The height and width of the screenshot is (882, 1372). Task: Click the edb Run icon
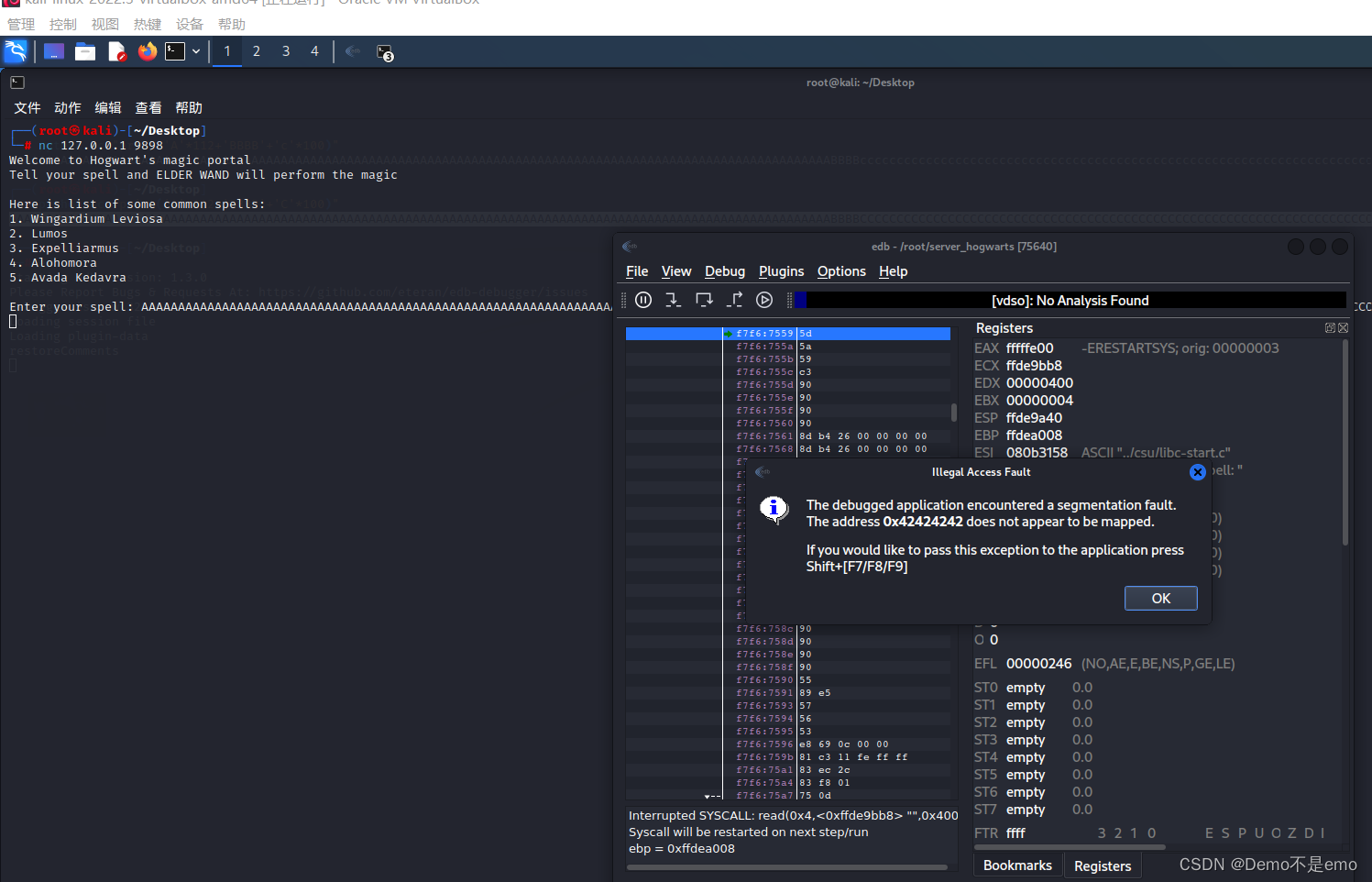(764, 300)
